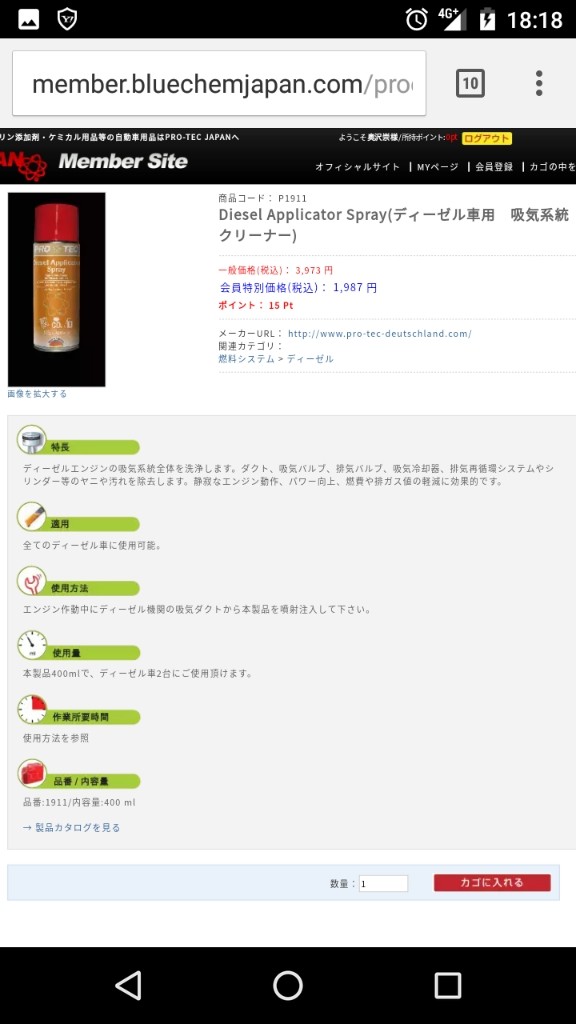This screenshot has width=576, height=1024.
Task: Click the 使用方法 wrench section icon
Action: pos(32,581)
